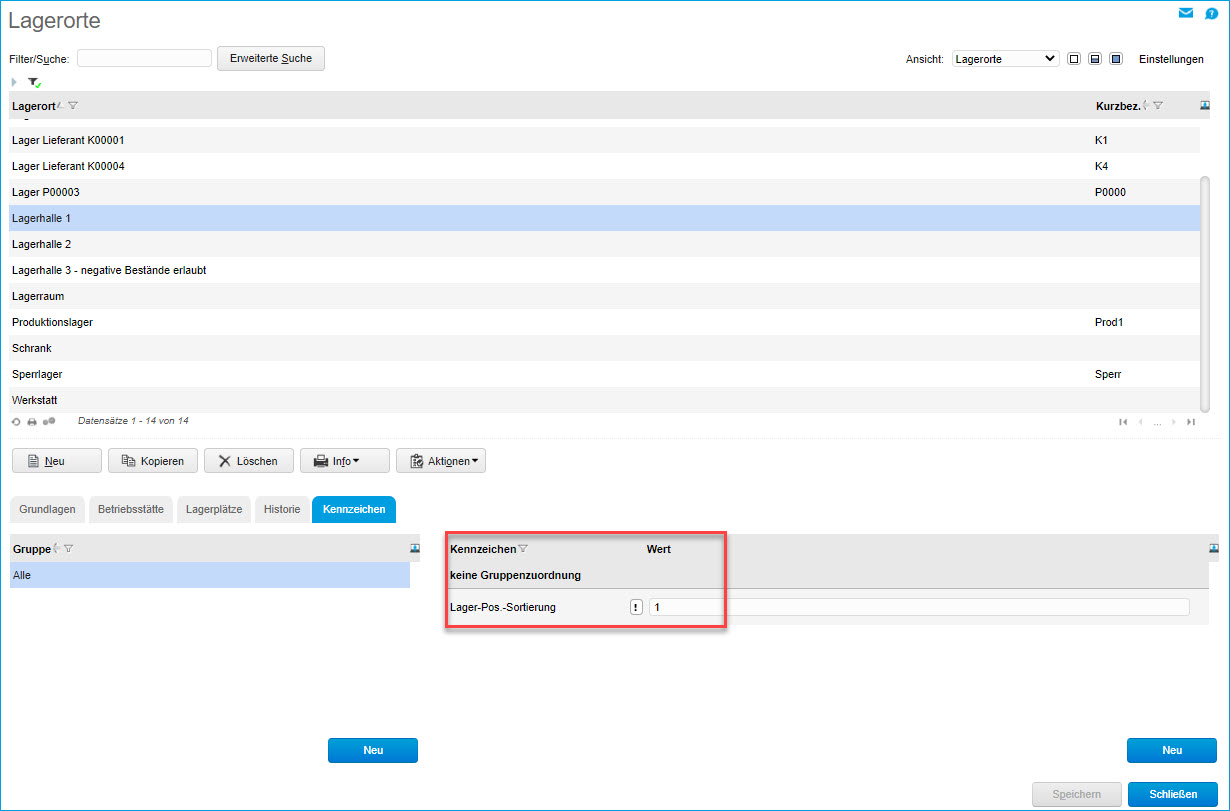Click the active filter funnel icon below search
1230x811 pixels.
pyautogui.click(x=34, y=82)
